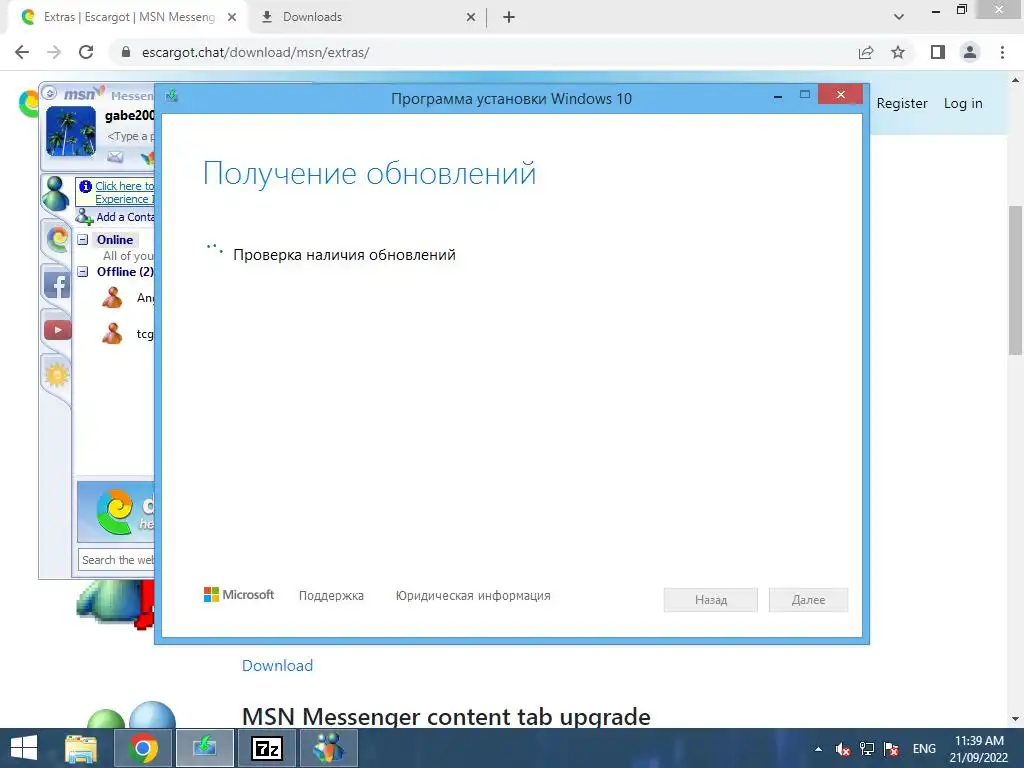Click the address bar URL field
1024x768 pixels.
pyautogui.click(x=483, y=52)
